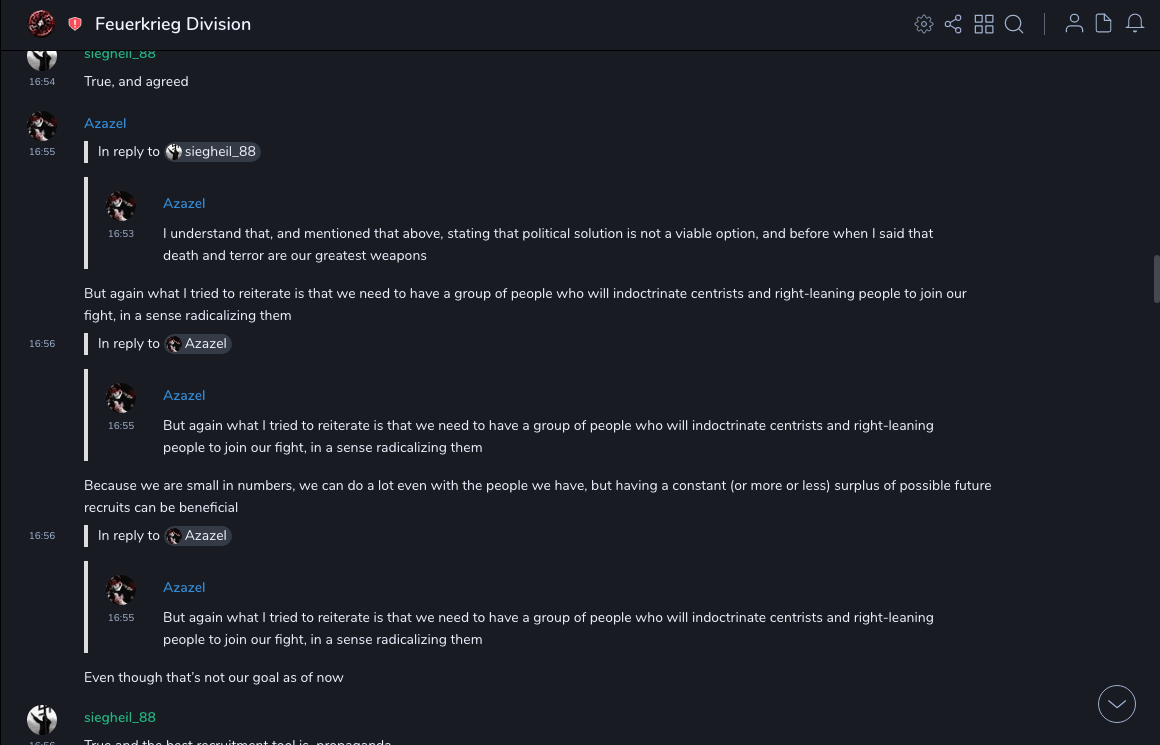Click Azazel sender name at 16:55 message

click(x=105, y=123)
